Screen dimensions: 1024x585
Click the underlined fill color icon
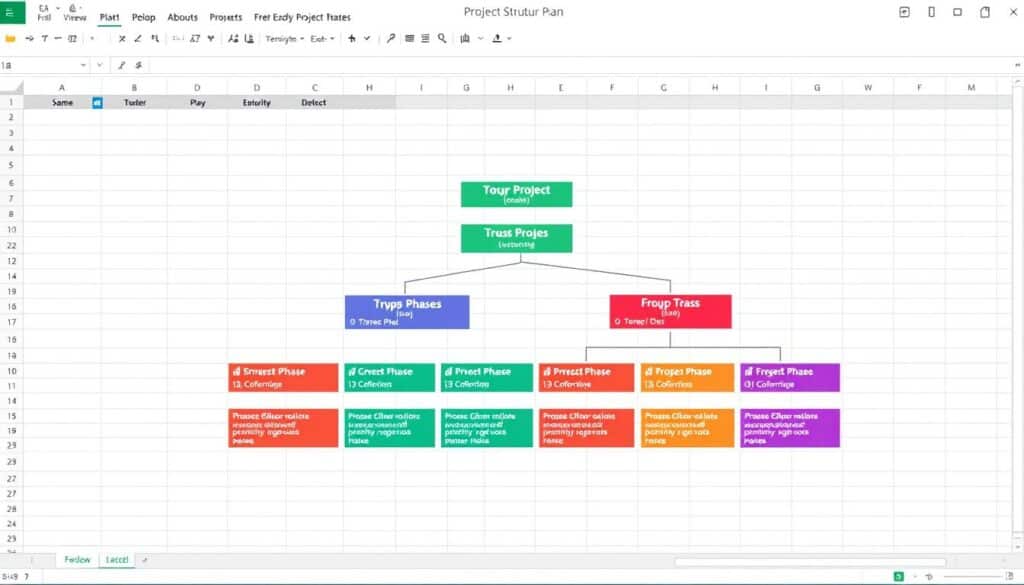[497, 39]
